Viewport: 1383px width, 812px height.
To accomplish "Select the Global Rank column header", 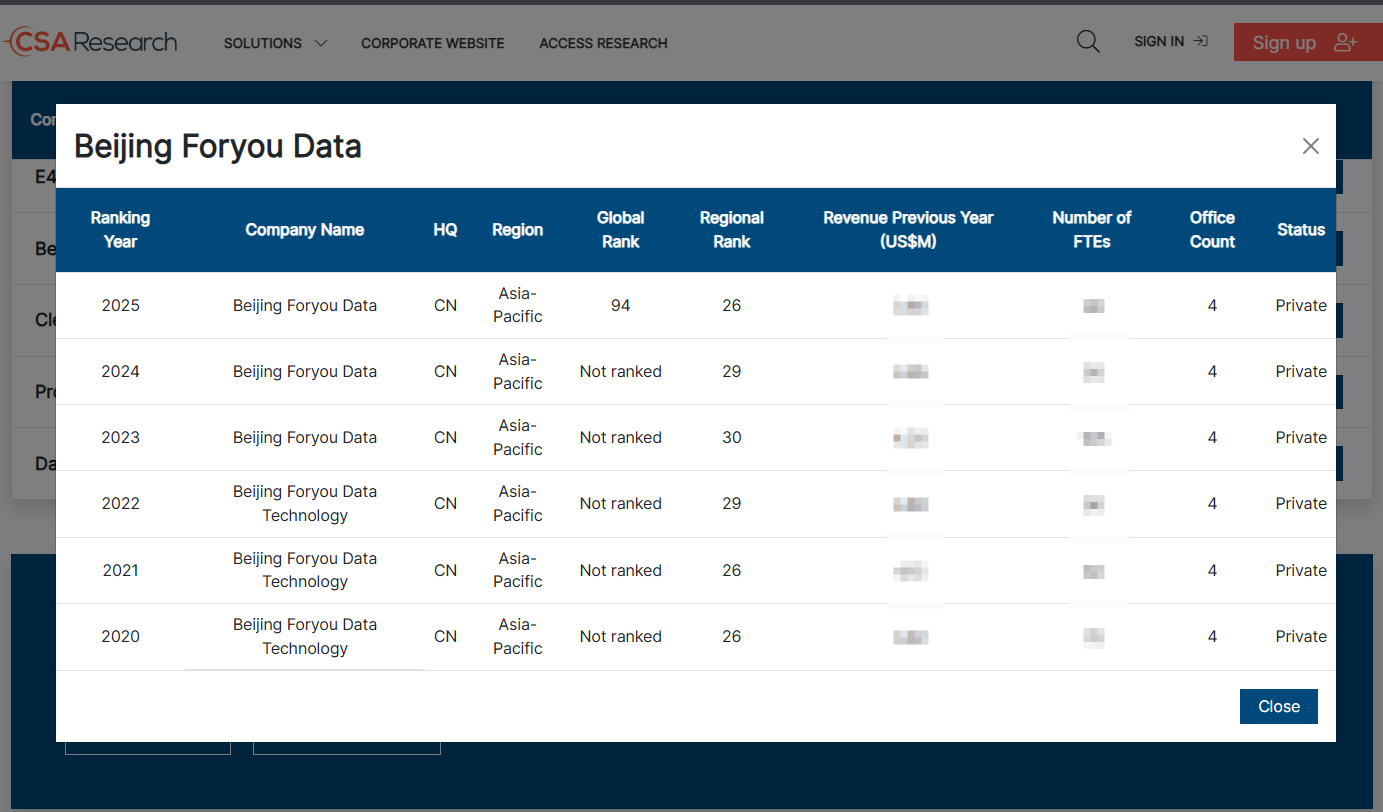I will click(x=620, y=230).
